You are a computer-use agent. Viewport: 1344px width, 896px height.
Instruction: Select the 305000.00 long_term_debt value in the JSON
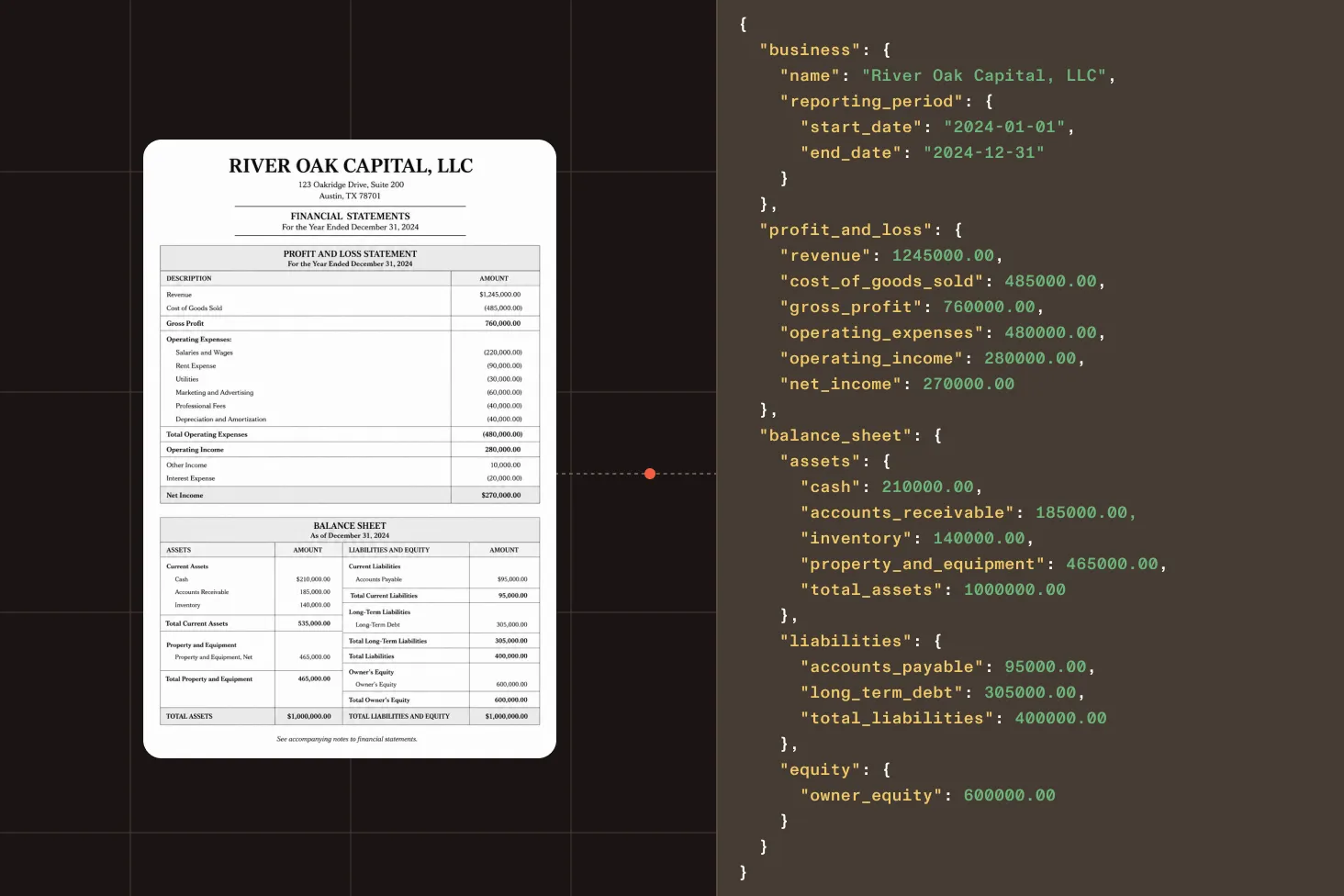pyautogui.click(x=1030, y=692)
